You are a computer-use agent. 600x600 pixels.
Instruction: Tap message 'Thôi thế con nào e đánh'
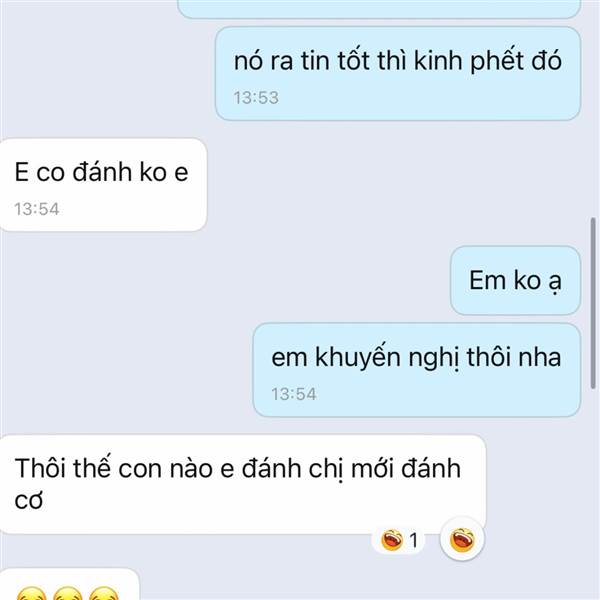tap(243, 484)
